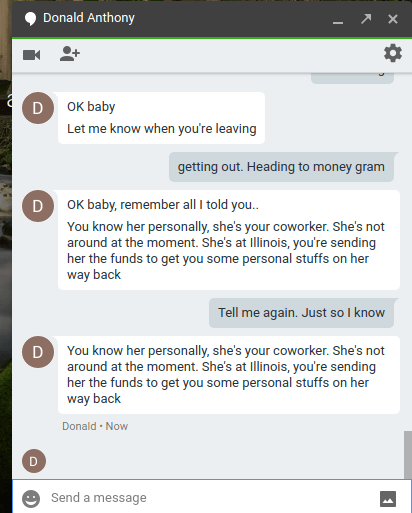412x513 pixels.
Task: Add people to the conversation
Action: (70, 54)
